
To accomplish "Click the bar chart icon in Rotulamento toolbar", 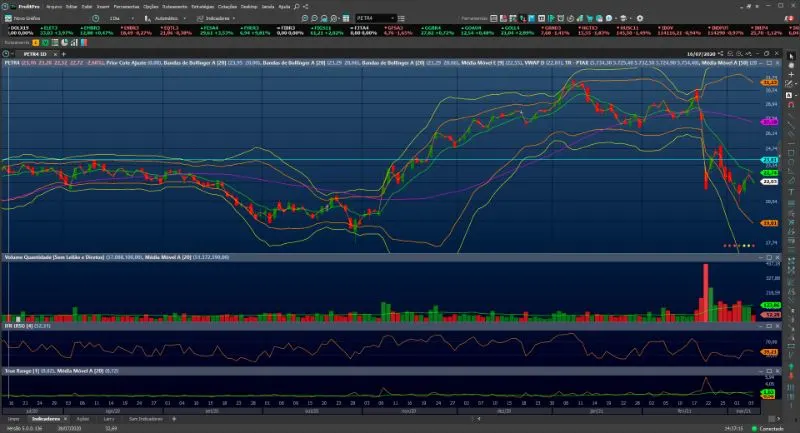I will 74,43.
